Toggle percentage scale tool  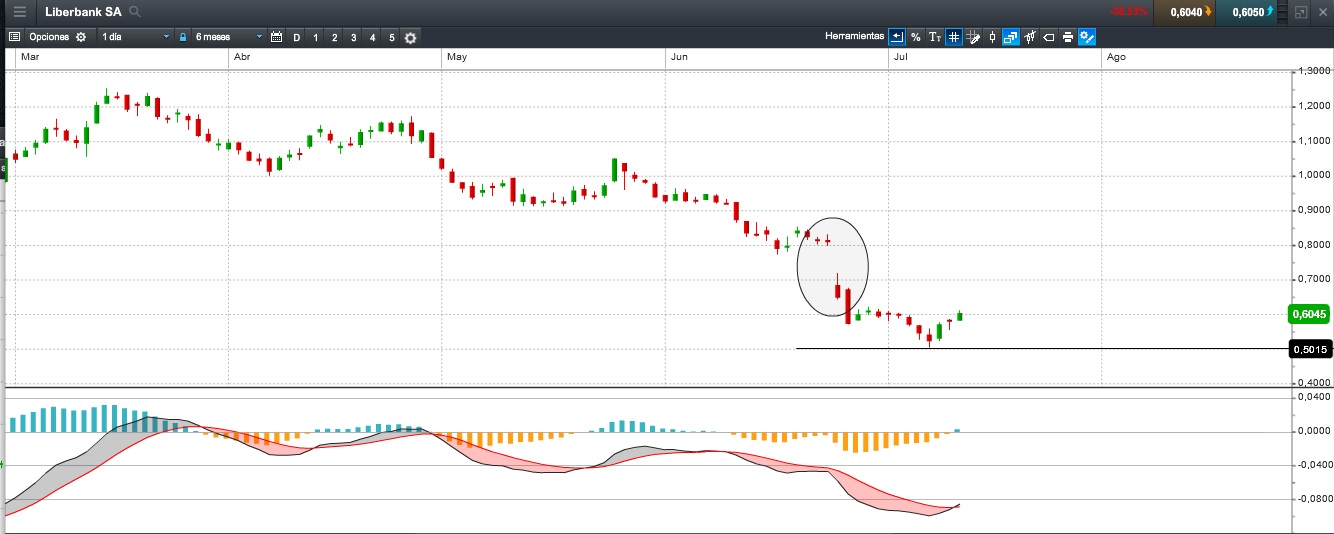click(x=915, y=37)
